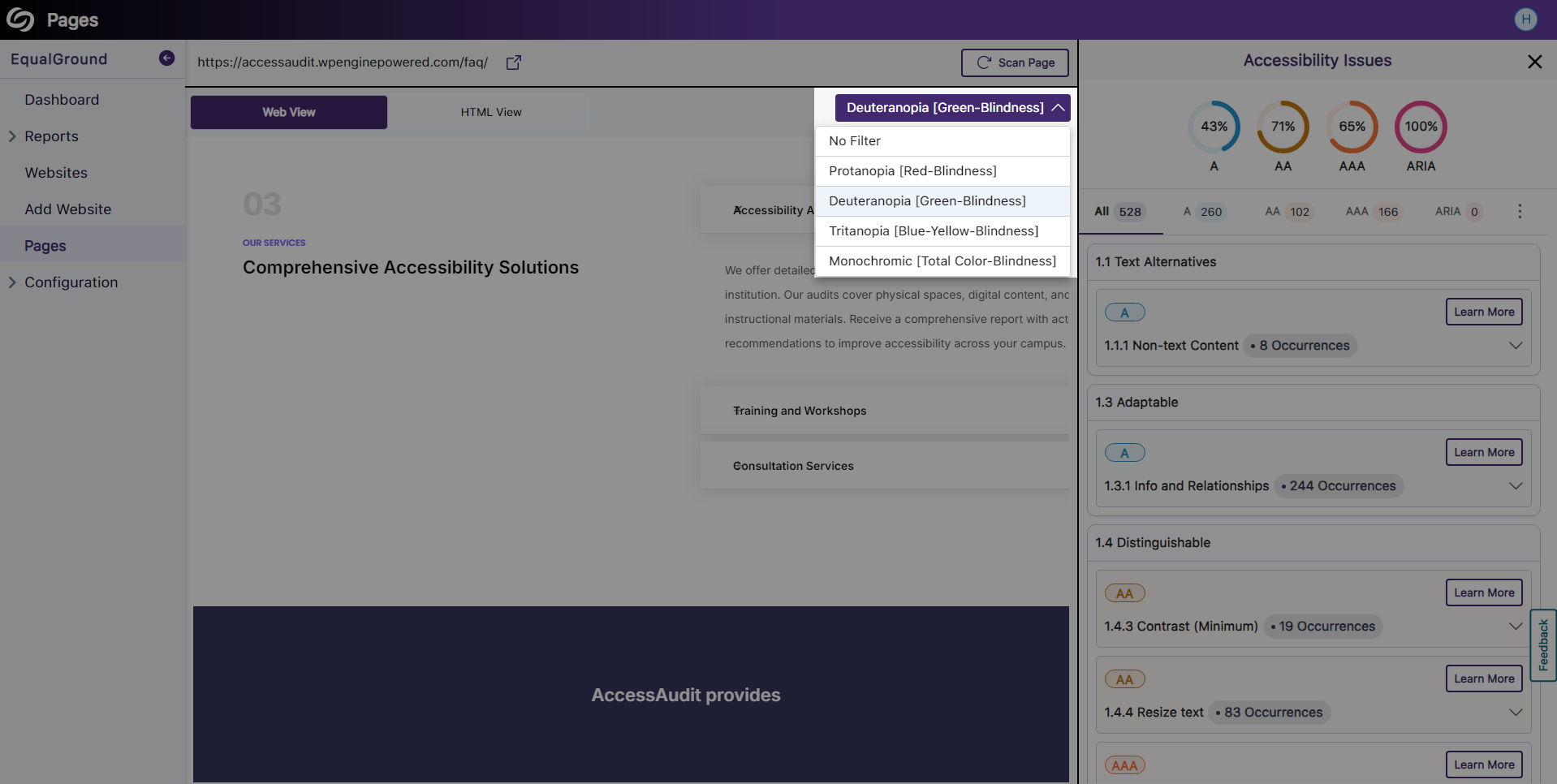Click the external link icon beside the URL
1557x784 pixels.
[513, 62]
